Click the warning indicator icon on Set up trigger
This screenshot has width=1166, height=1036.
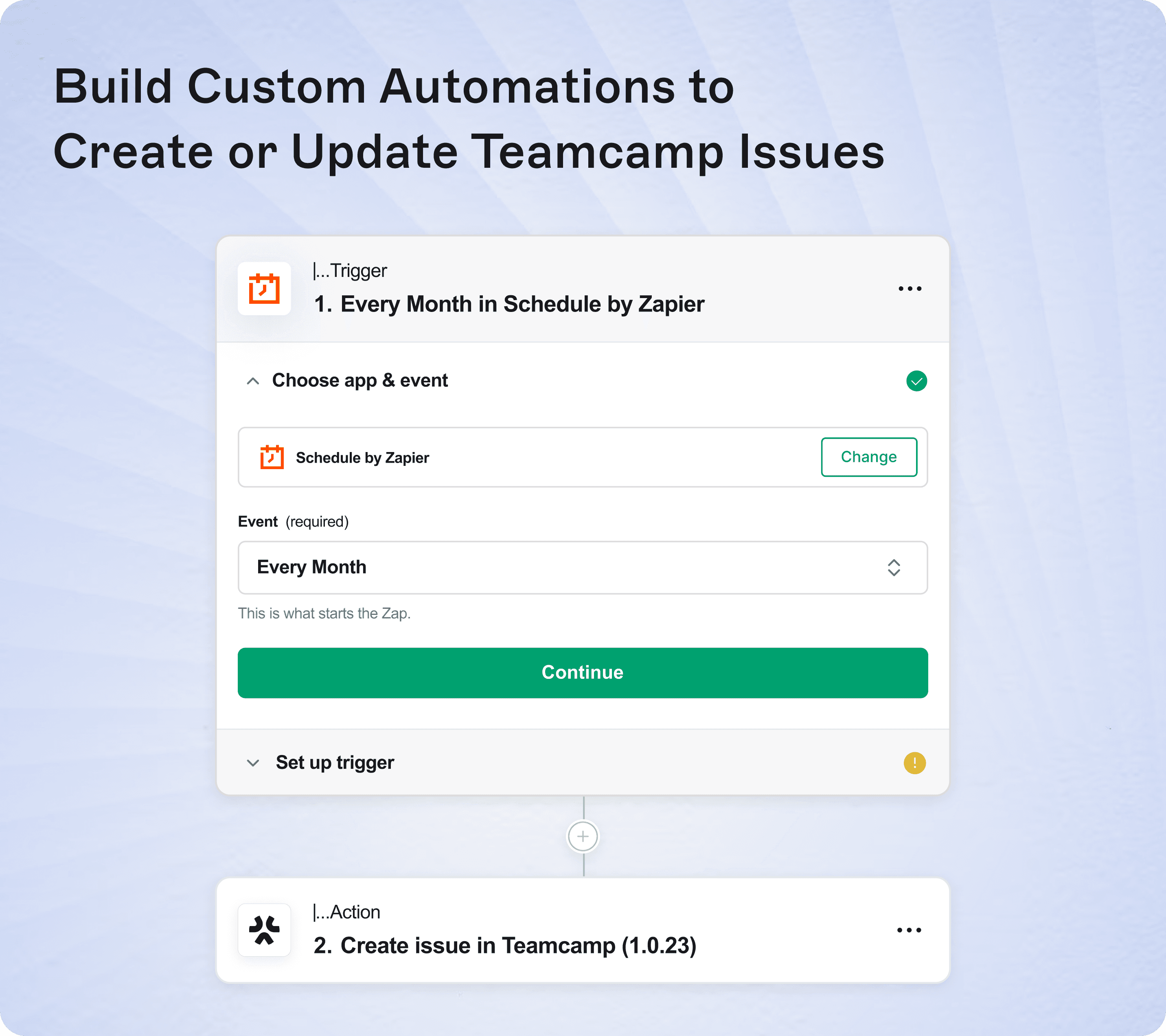tap(914, 762)
